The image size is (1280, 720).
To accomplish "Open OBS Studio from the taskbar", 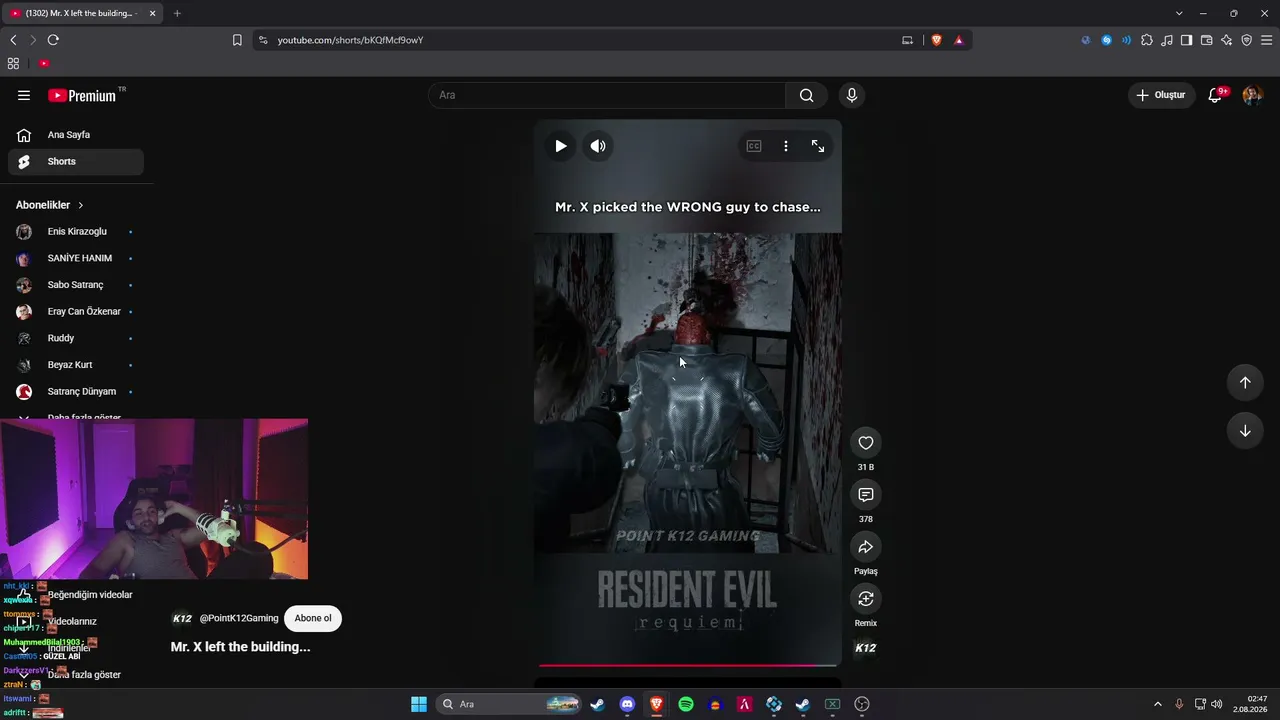I will (862, 704).
